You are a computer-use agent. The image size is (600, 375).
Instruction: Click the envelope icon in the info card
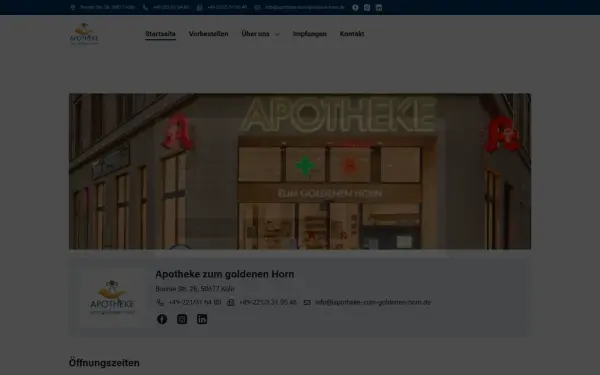[x=307, y=302]
